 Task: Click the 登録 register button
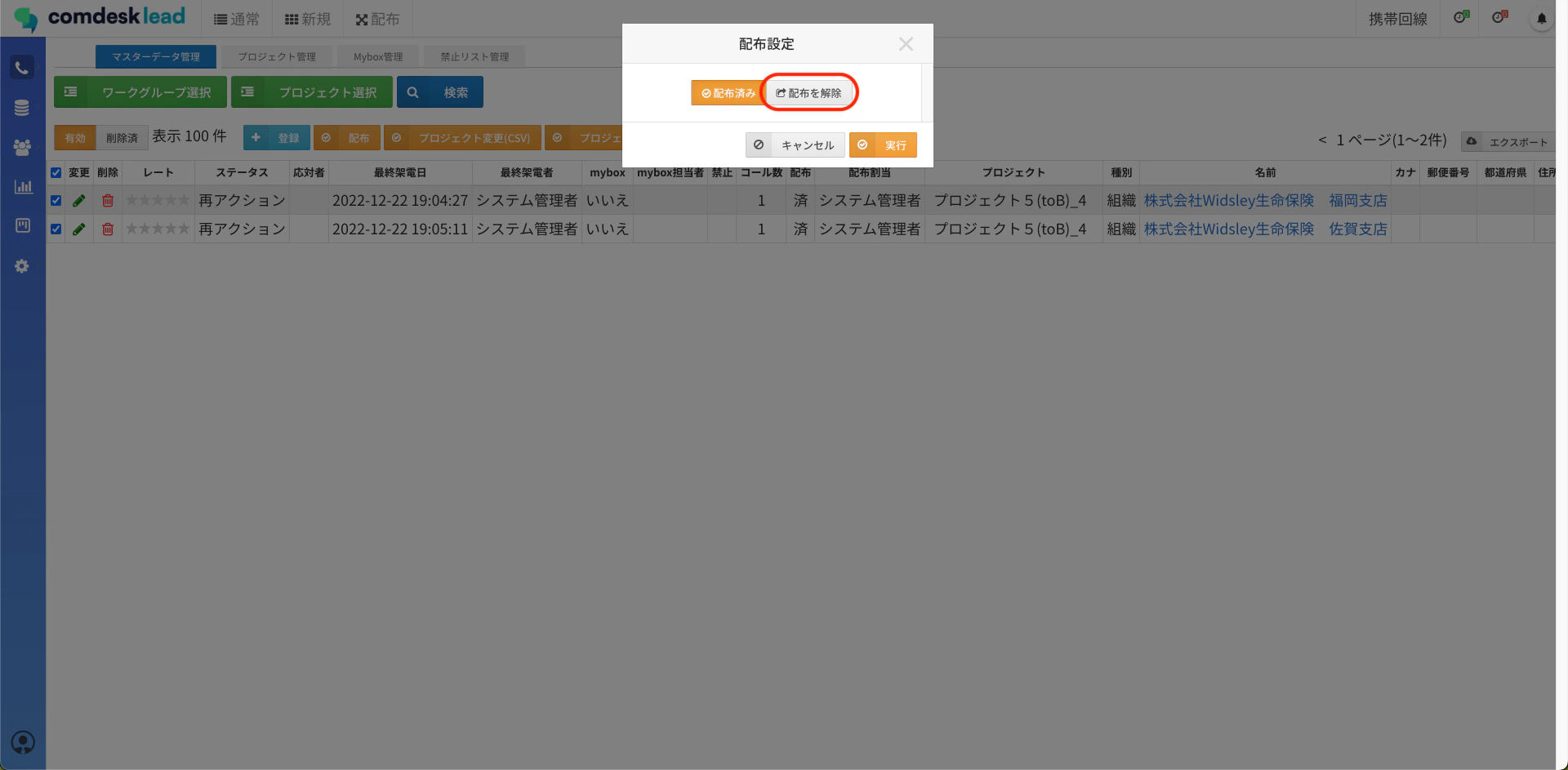[x=277, y=138]
